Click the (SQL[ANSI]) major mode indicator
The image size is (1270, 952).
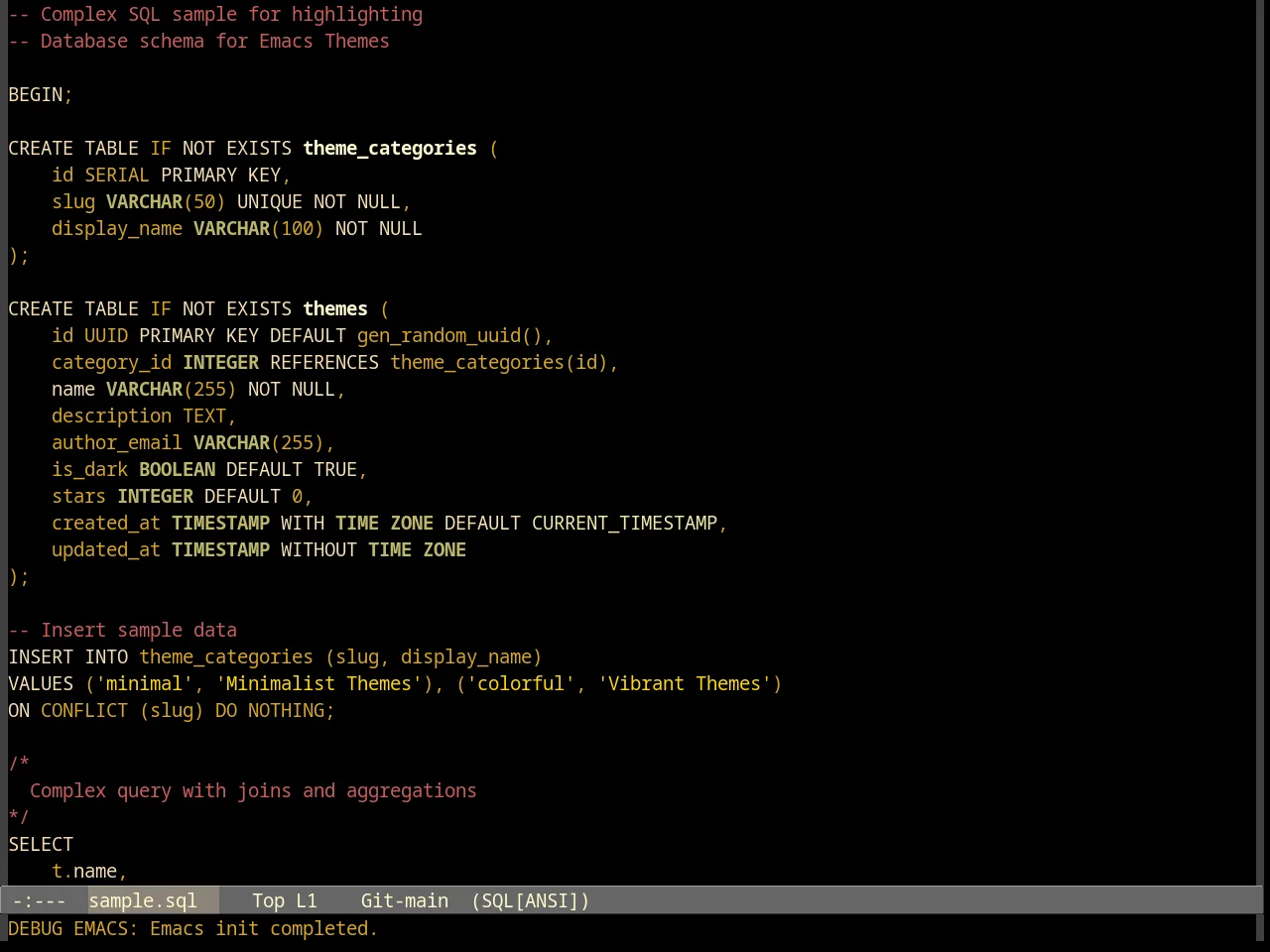click(531, 900)
